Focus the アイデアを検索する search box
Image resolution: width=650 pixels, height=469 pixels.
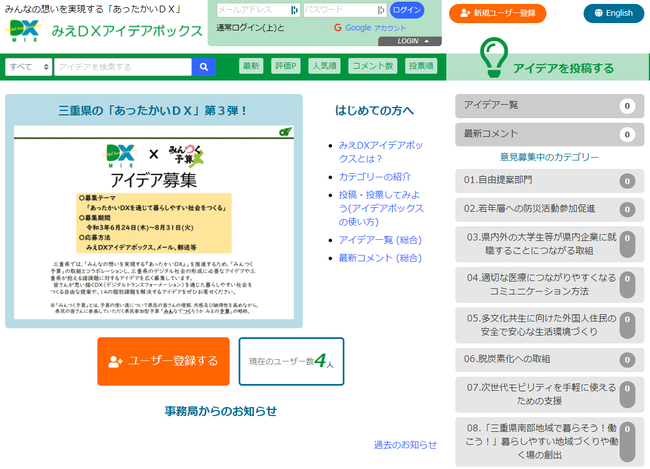(123, 67)
